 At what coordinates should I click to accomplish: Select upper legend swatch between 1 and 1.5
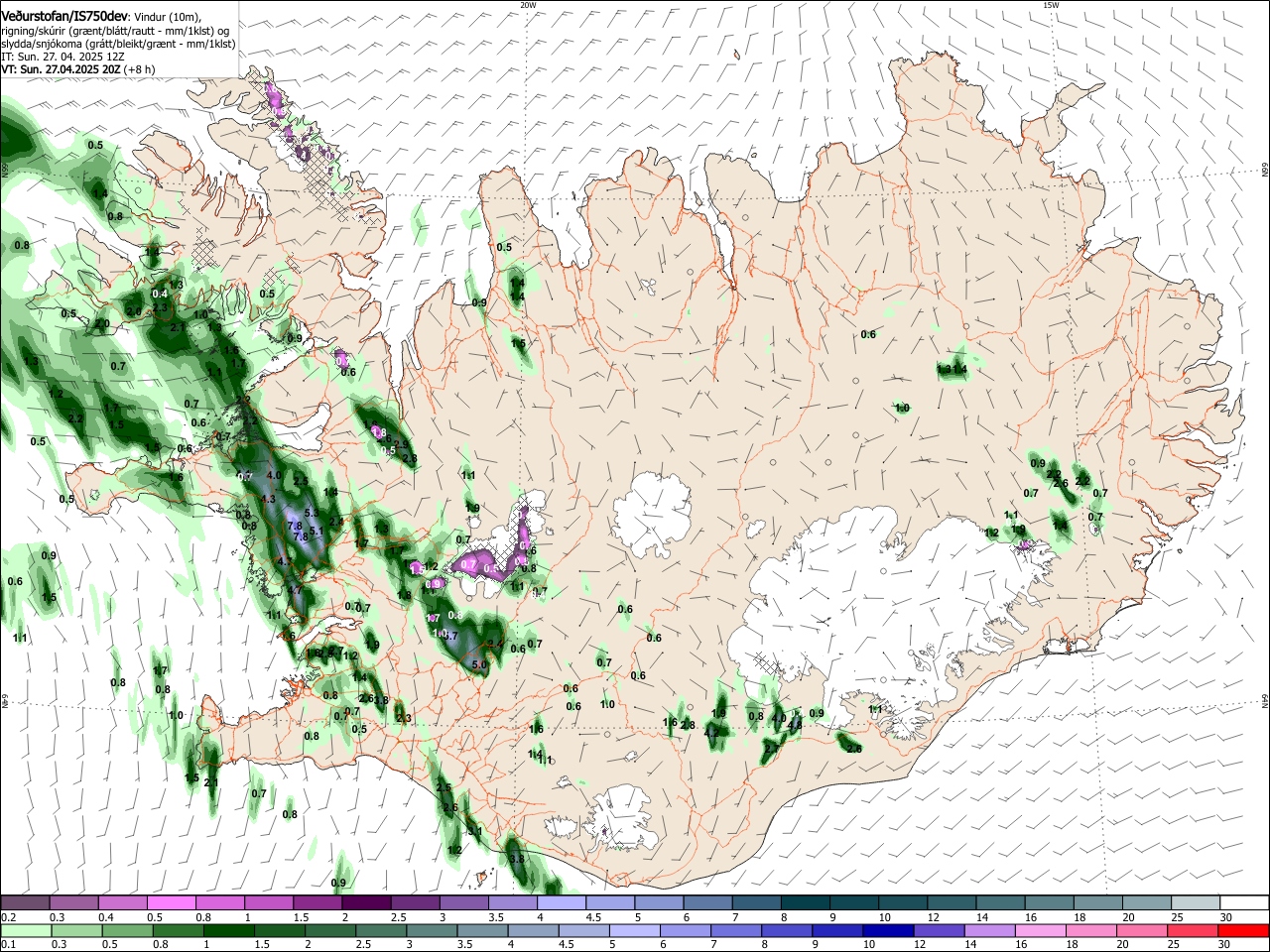click(x=268, y=902)
